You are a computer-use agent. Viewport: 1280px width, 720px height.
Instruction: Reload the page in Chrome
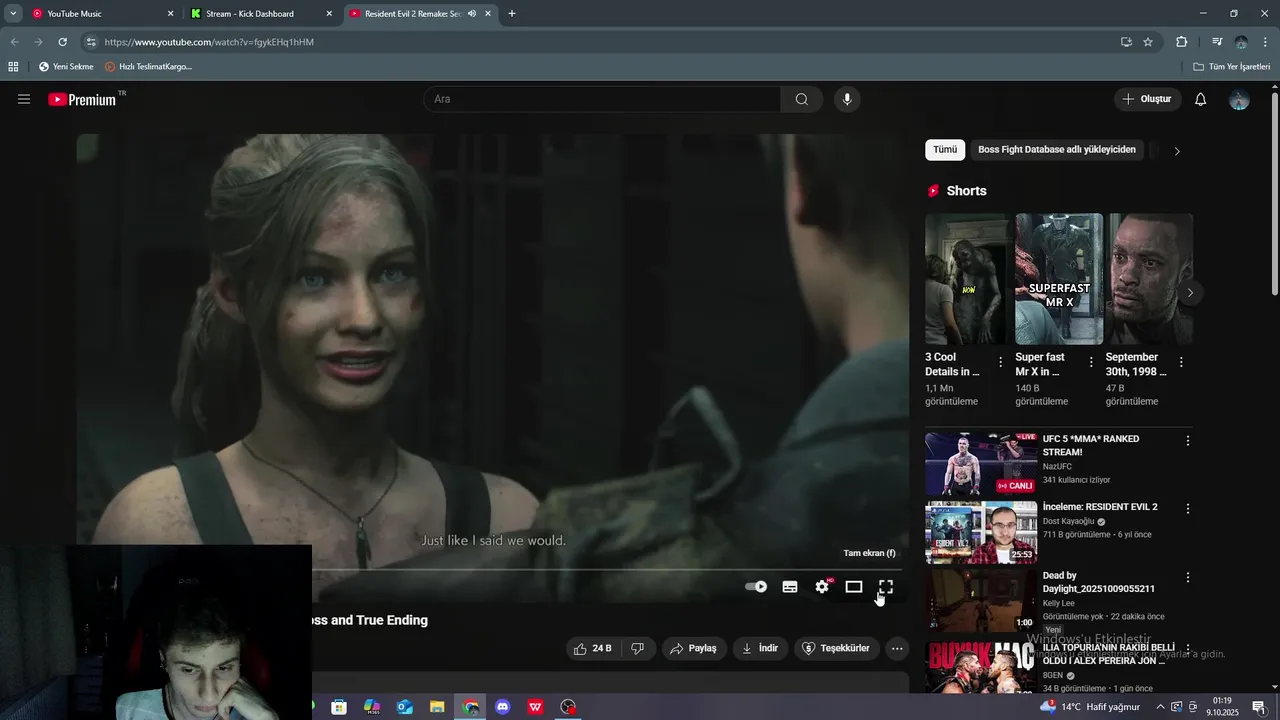[62, 42]
